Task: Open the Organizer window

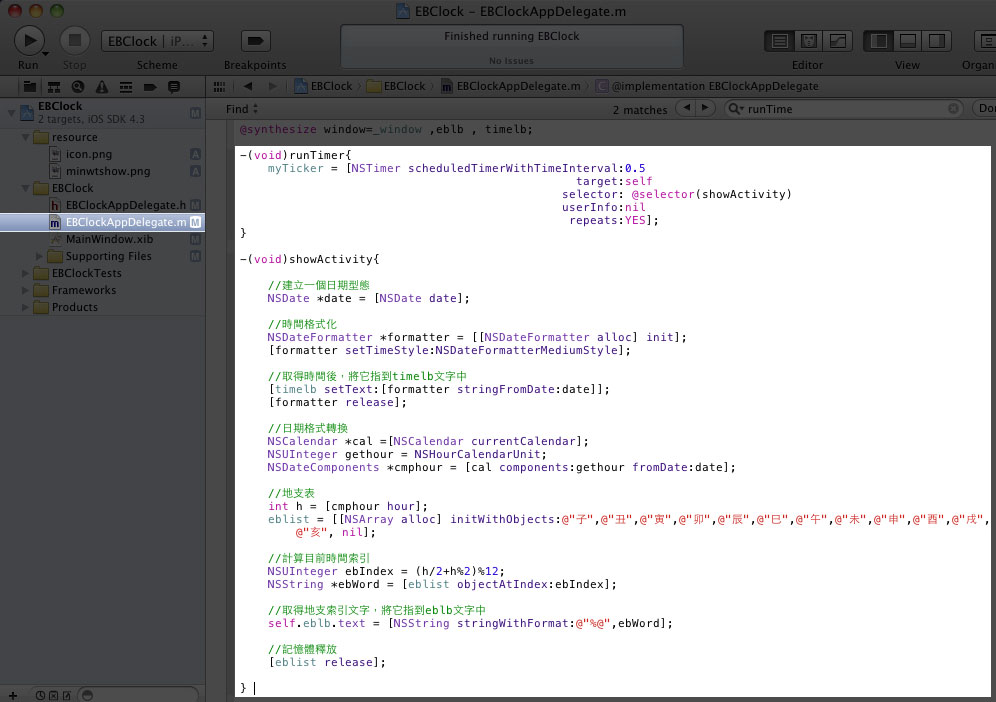Action: (986, 41)
